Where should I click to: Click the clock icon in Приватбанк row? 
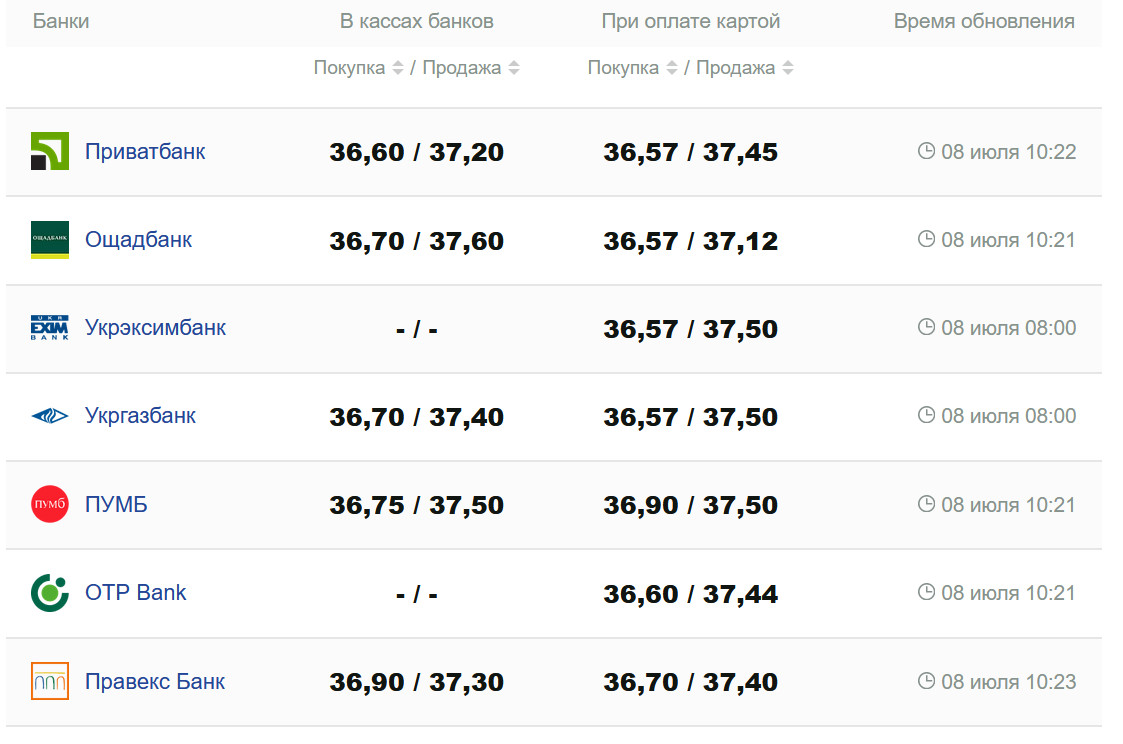pos(926,151)
